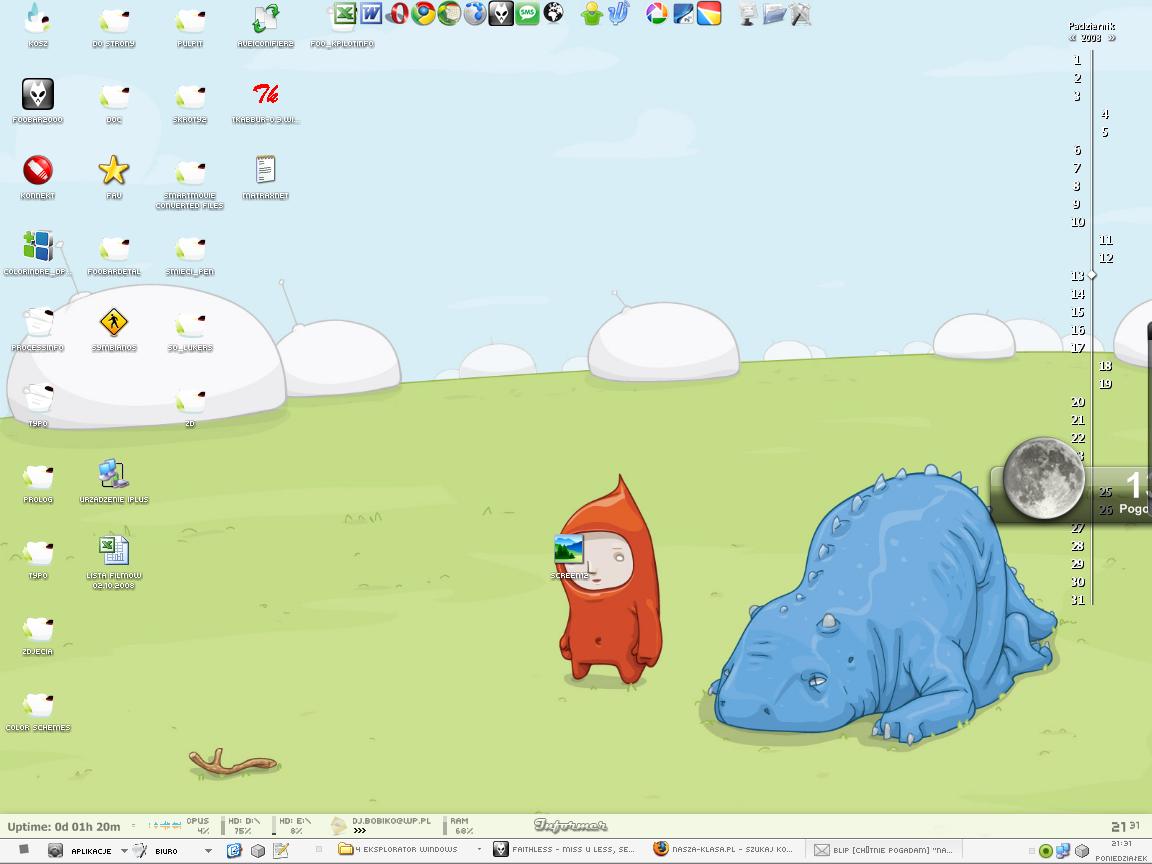
Task: Open the Aplikacje dropdown arrow in taskbar
Action: point(124,851)
